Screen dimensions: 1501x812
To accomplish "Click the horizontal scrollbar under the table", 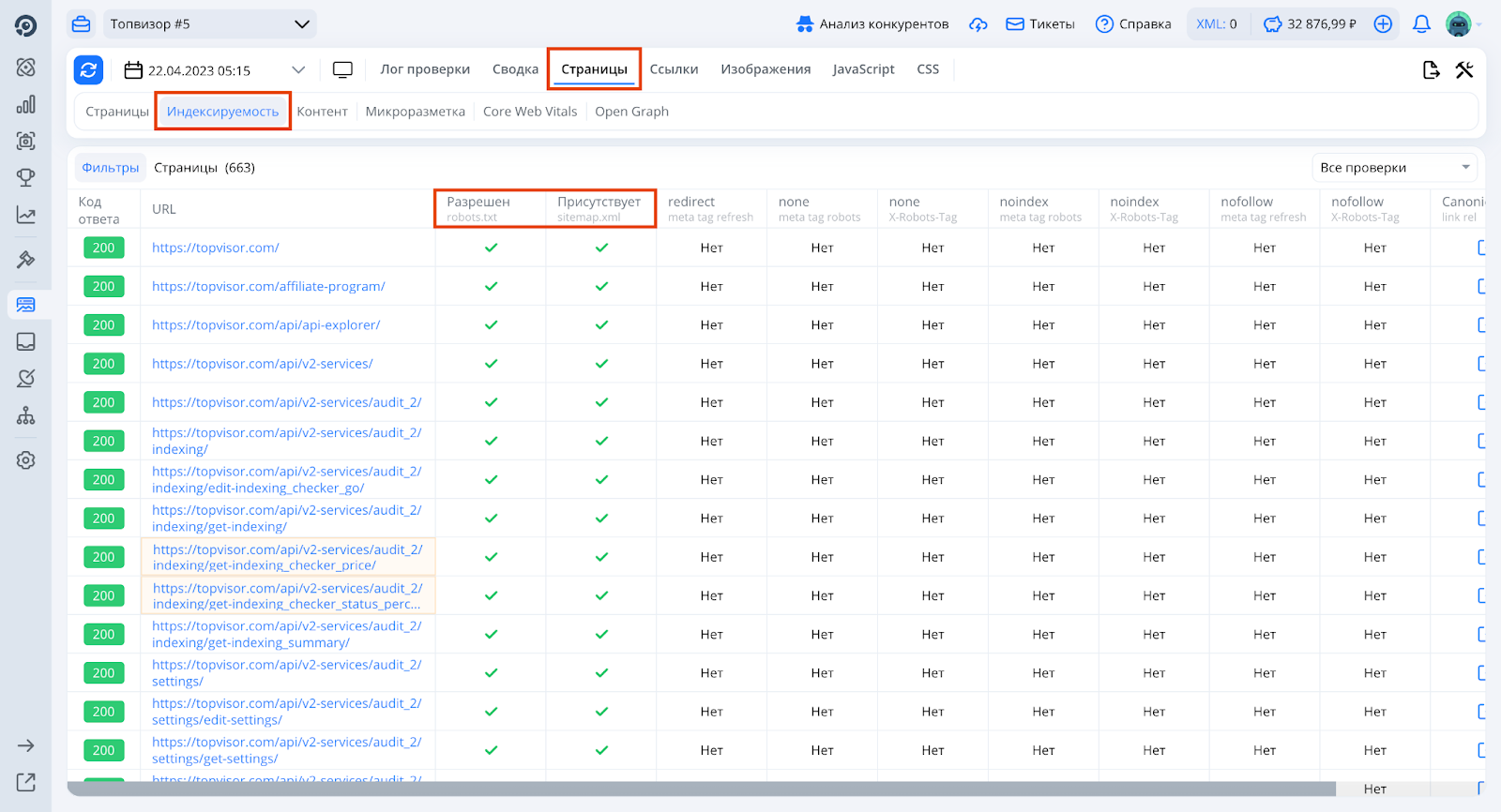I will 702,789.
